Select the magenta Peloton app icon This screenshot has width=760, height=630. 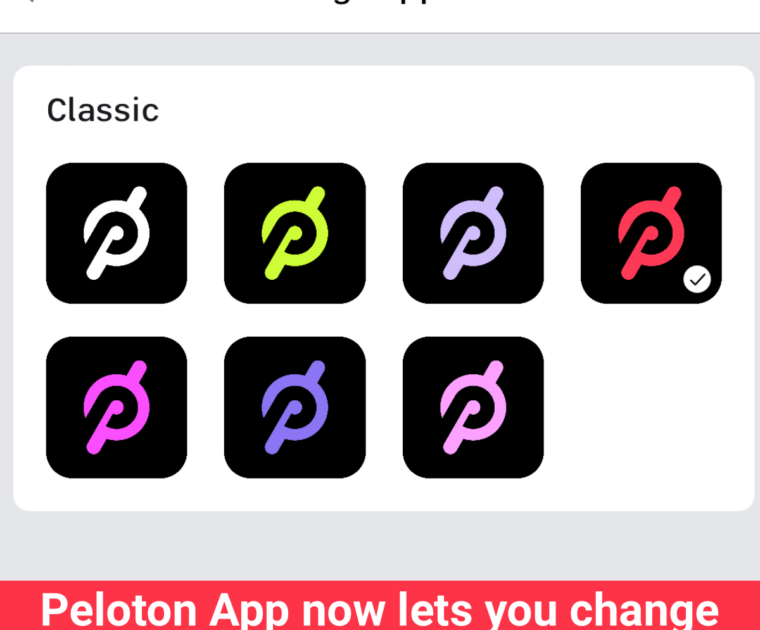[116, 407]
